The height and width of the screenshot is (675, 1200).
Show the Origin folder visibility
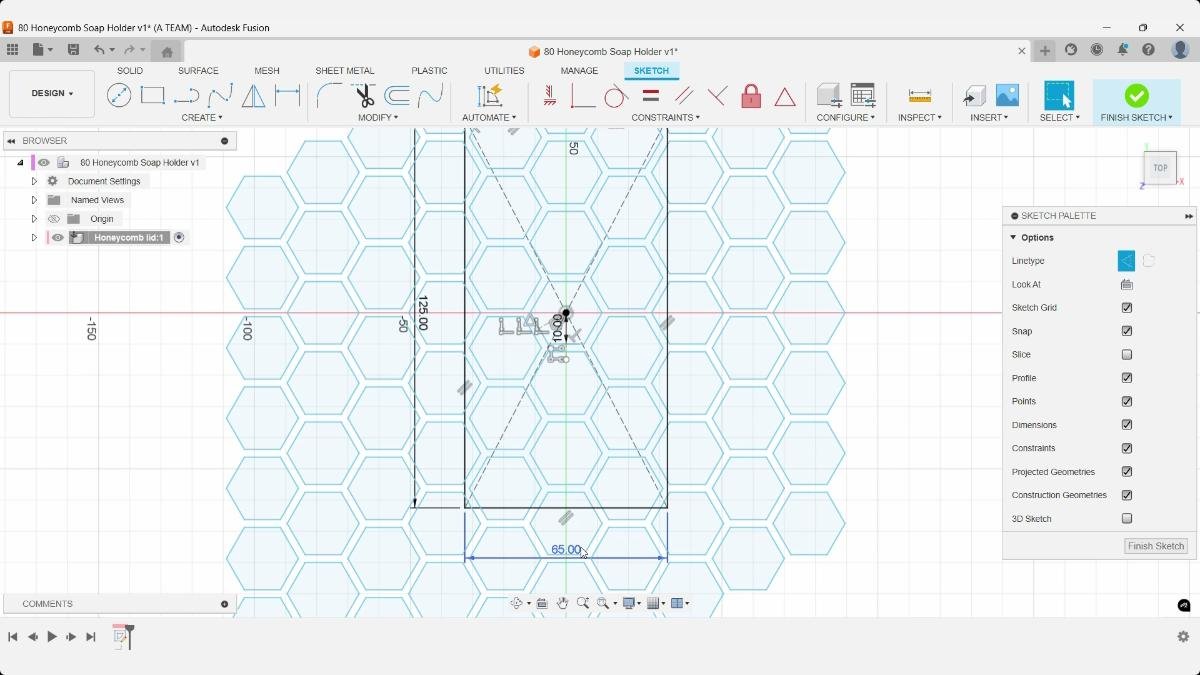[x=54, y=219]
